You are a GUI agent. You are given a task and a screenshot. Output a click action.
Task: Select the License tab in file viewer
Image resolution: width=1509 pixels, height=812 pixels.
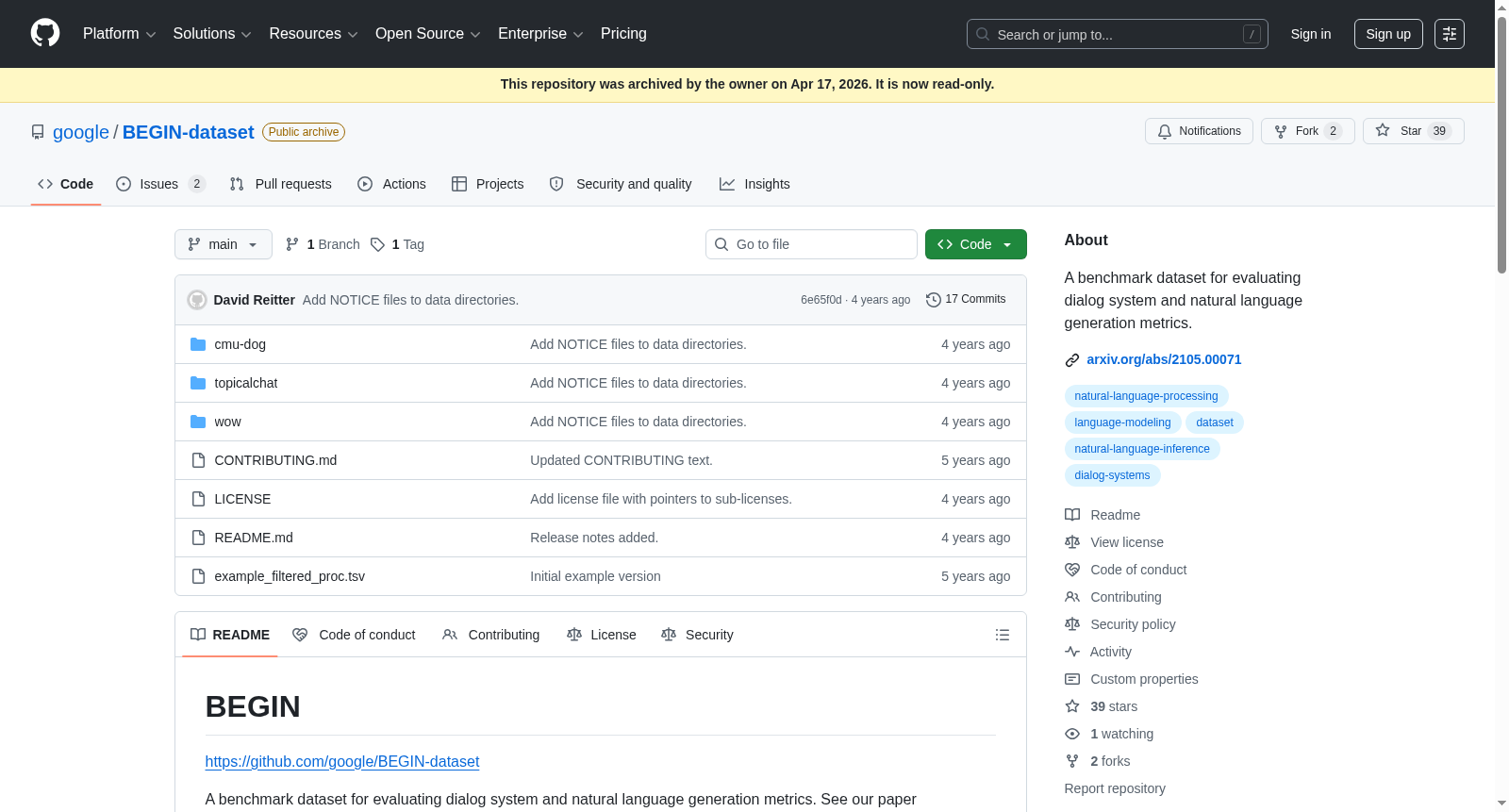coord(602,635)
